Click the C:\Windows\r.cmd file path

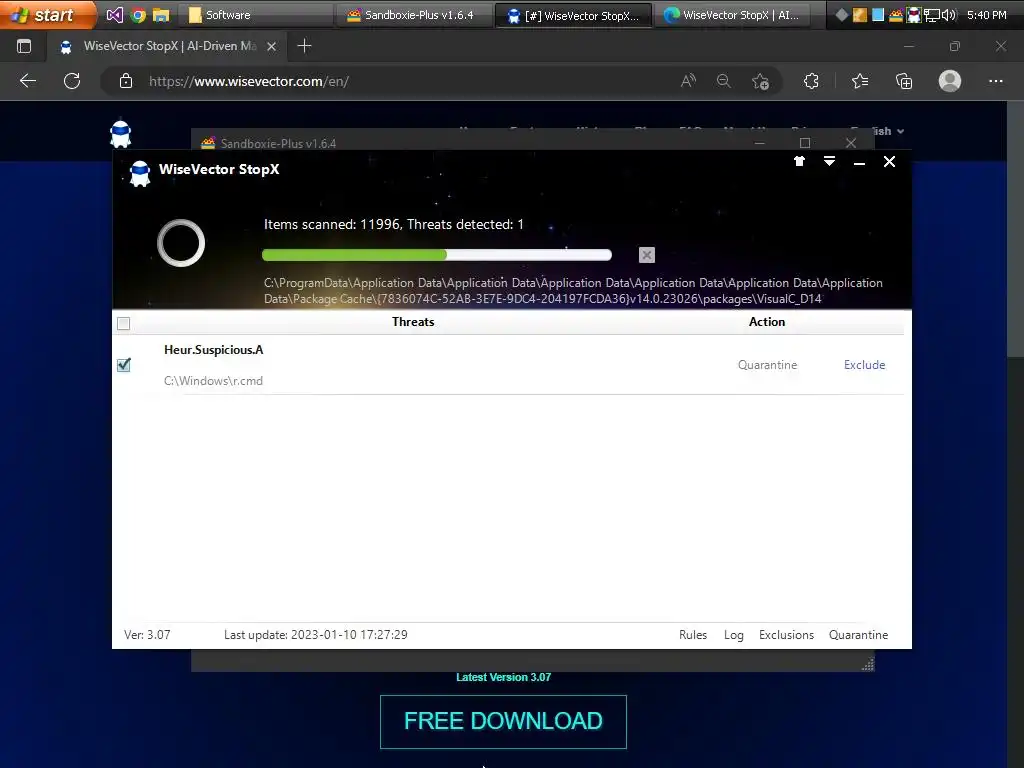click(213, 381)
